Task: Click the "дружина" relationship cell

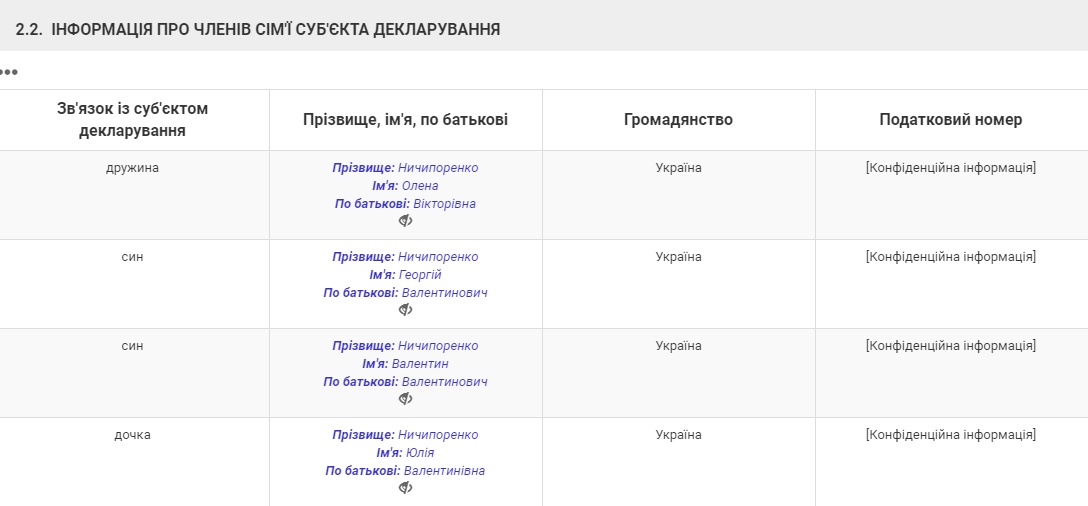Action: (132, 168)
